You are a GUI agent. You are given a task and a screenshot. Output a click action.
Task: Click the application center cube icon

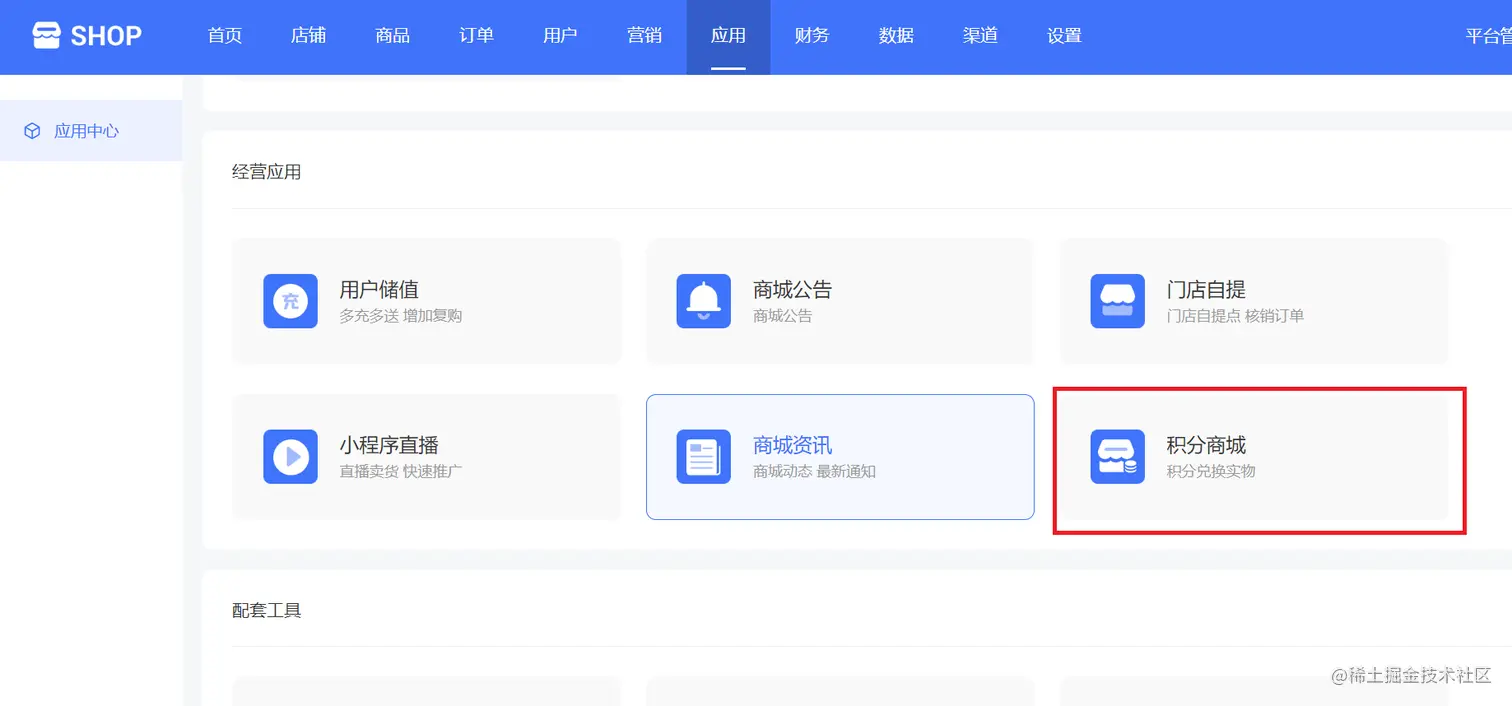pos(32,131)
